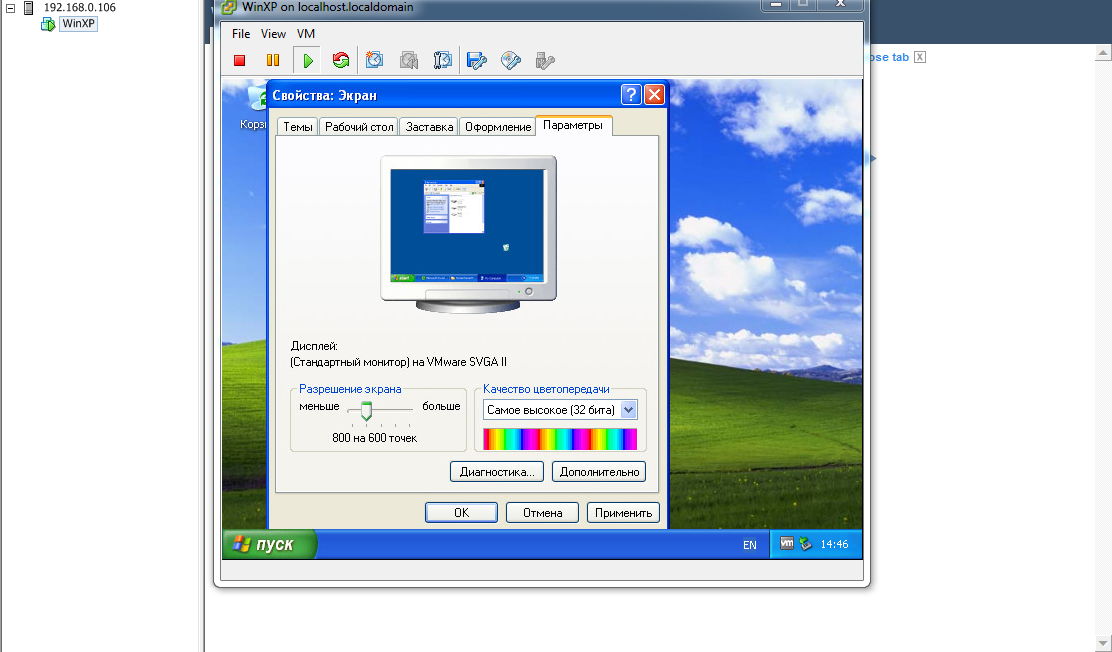Open CD/DVD drive connection settings icon

511,60
